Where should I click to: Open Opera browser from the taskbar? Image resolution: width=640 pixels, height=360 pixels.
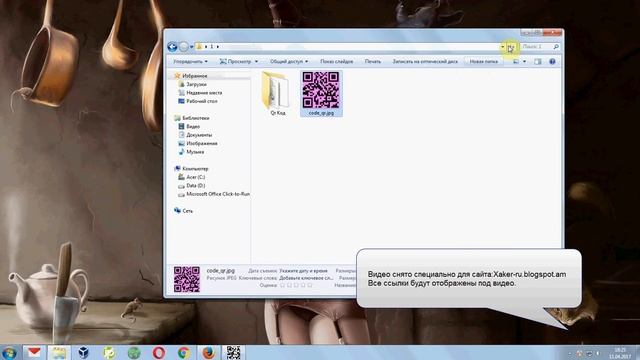tap(159, 353)
